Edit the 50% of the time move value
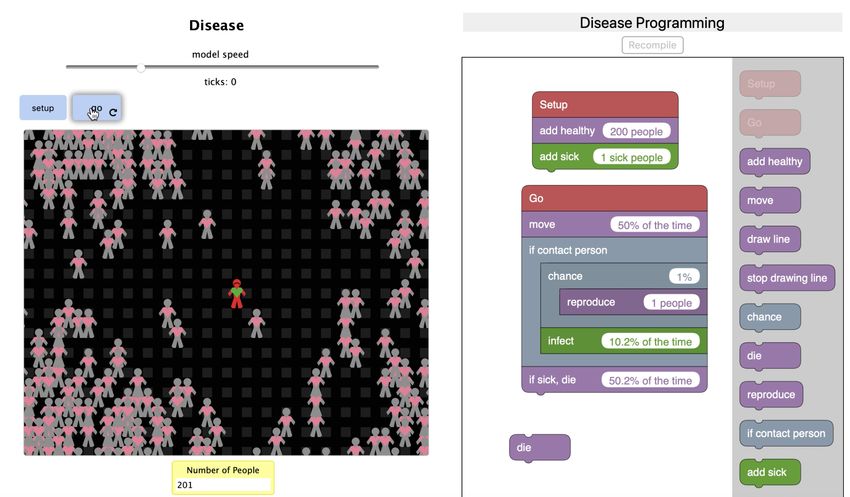 pos(655,225)
